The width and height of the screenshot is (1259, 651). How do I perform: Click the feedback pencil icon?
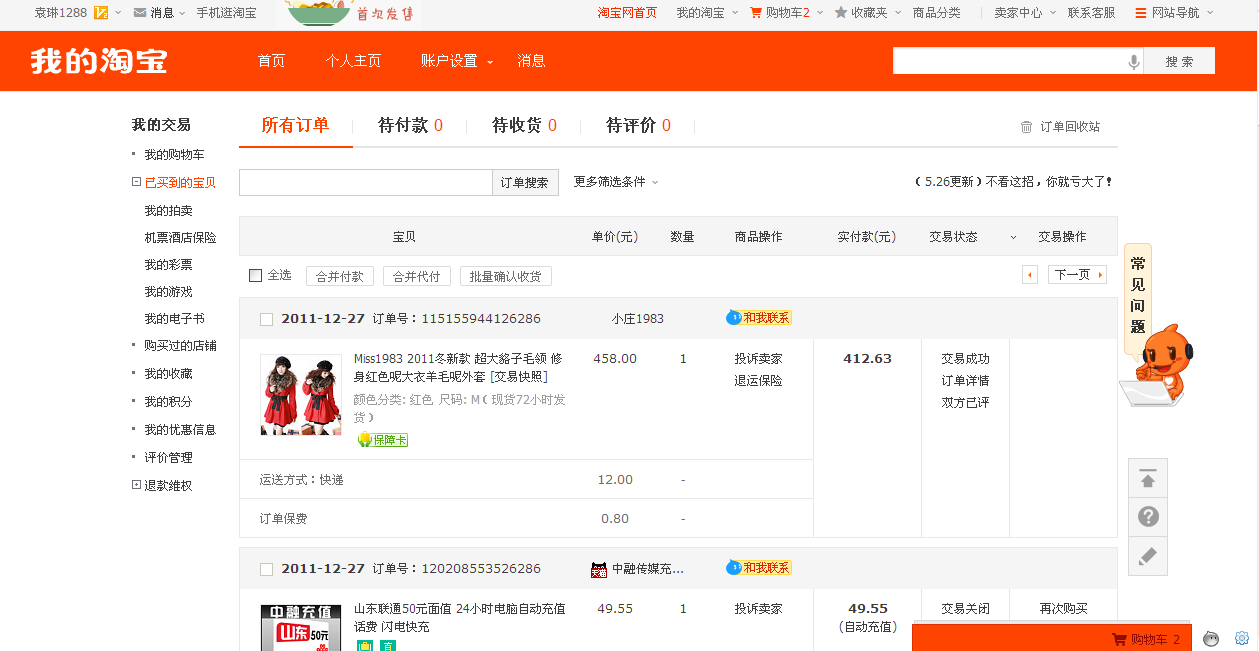tap(1148, 556)
